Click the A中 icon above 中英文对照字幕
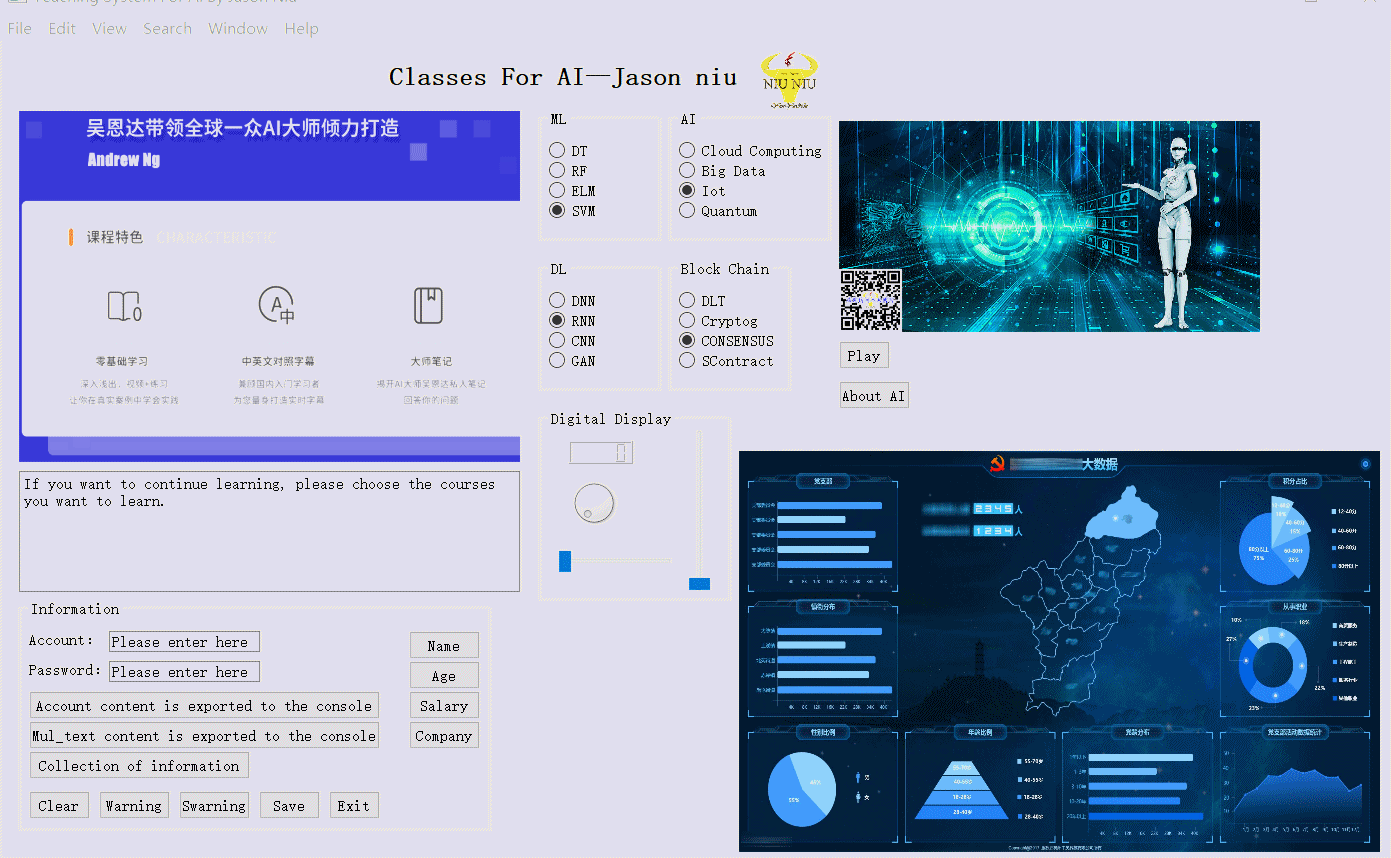Image resolution: width=1391 pixels, height=858 pixels. point(276,305)
